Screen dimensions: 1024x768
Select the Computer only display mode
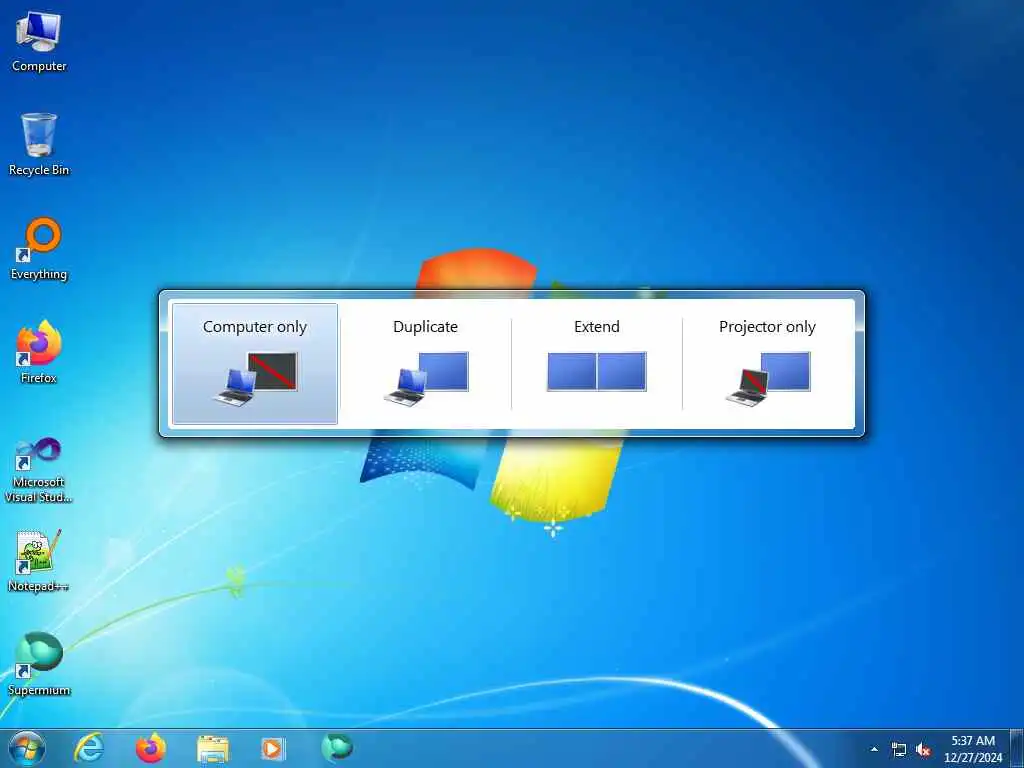(x=255, y=364)
